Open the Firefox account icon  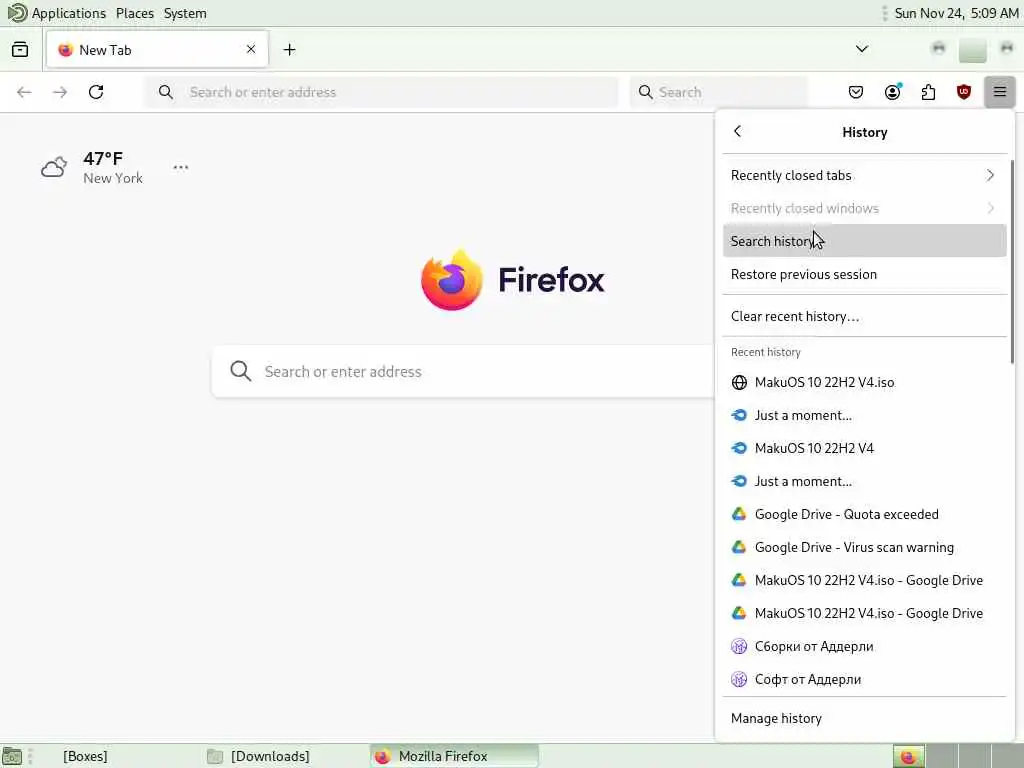coord(892,92)
